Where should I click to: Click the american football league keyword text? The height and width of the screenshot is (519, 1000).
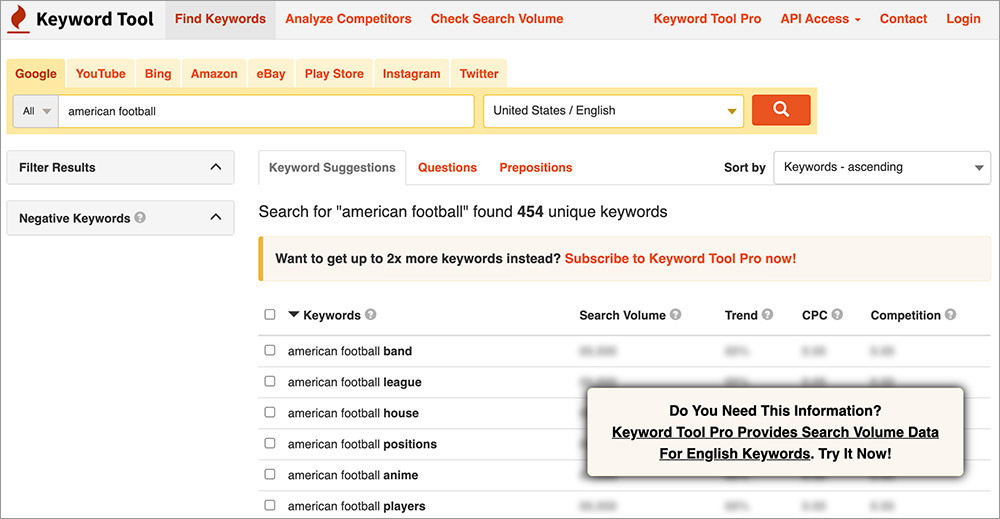click(x=355, y=382)
